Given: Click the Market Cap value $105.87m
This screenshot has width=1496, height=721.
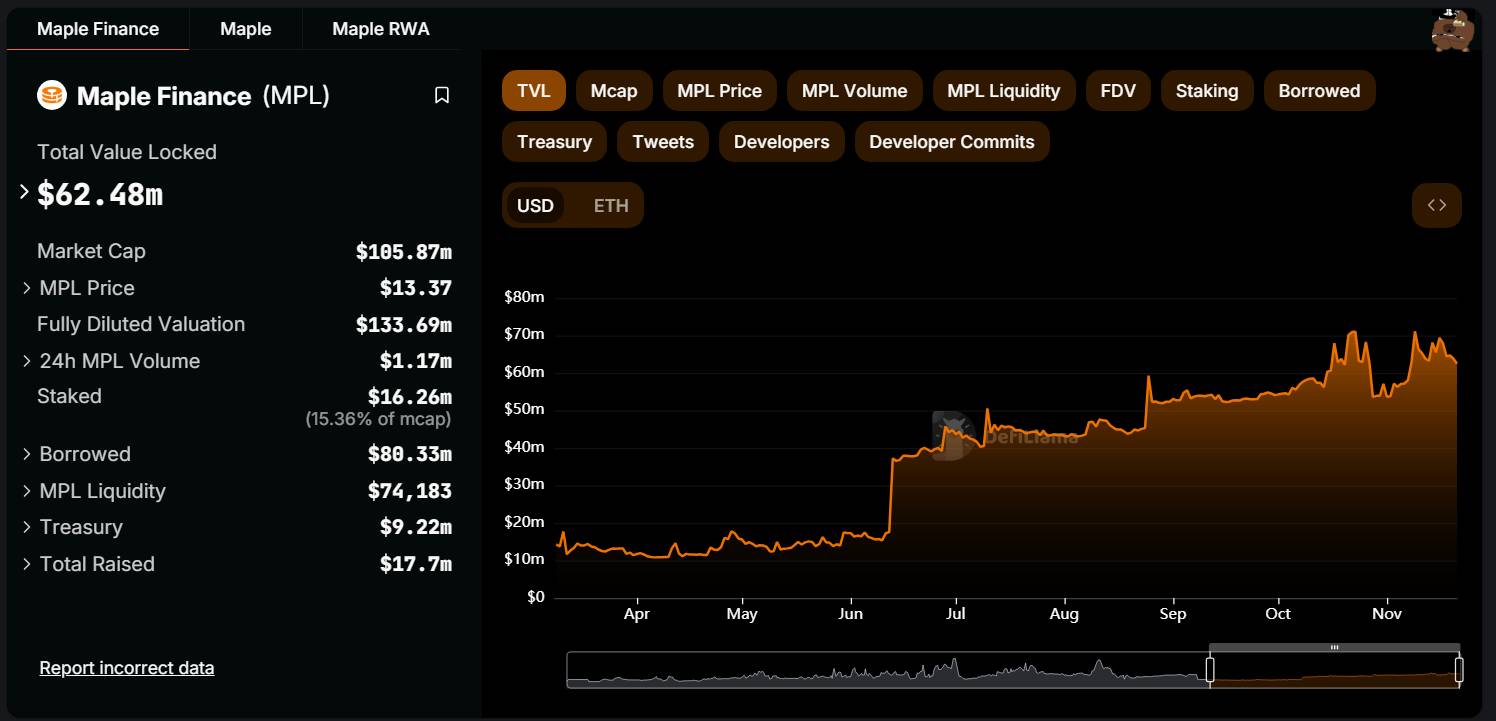Looking at the screenshot, I should [x=404, y=252].
